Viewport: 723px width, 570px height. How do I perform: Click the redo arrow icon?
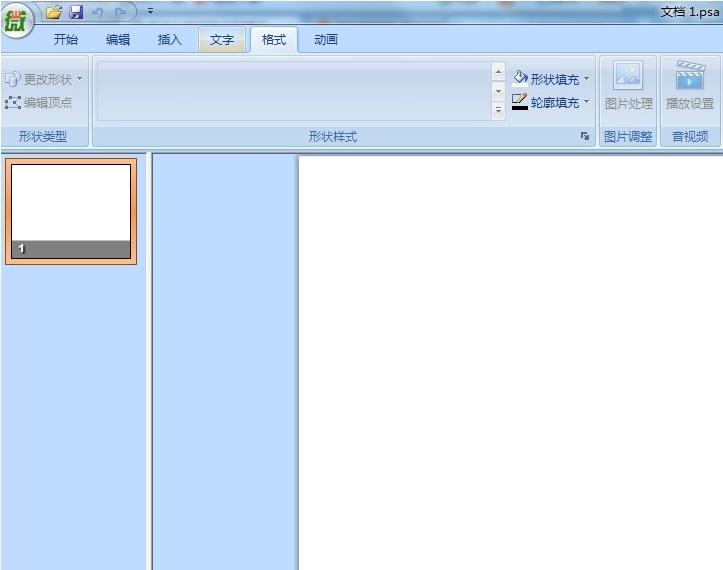pos(121,12)
